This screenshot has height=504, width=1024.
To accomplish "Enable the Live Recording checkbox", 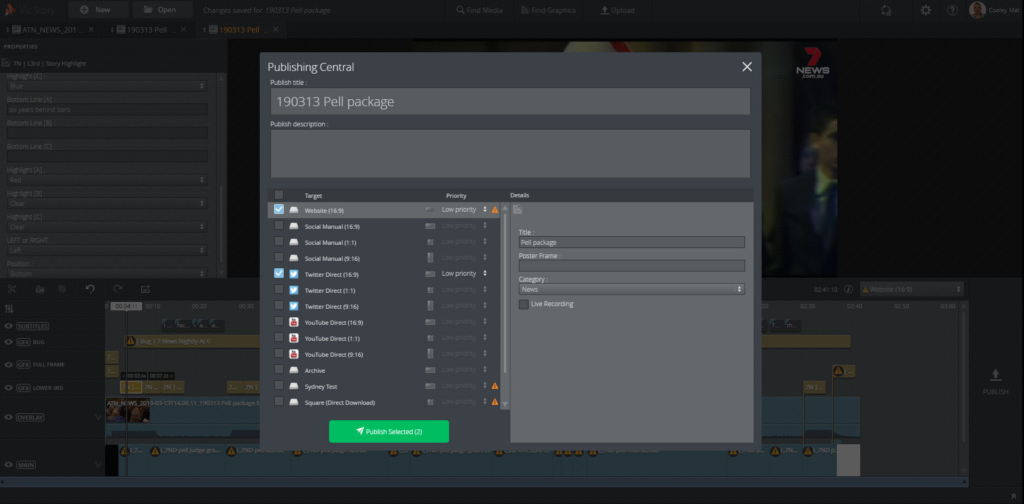I will 524,304.
